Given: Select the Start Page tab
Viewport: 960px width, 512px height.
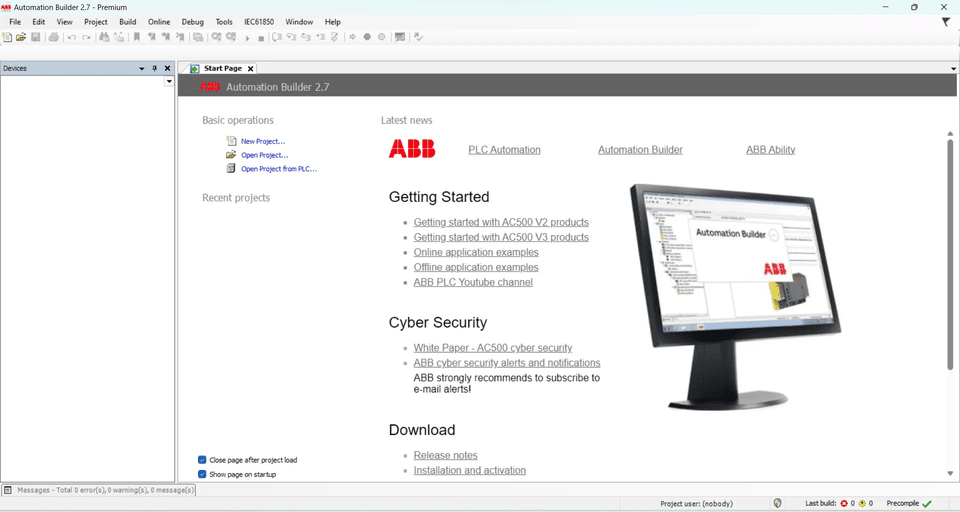Looking at the screenshot, I should click(222, 68).
